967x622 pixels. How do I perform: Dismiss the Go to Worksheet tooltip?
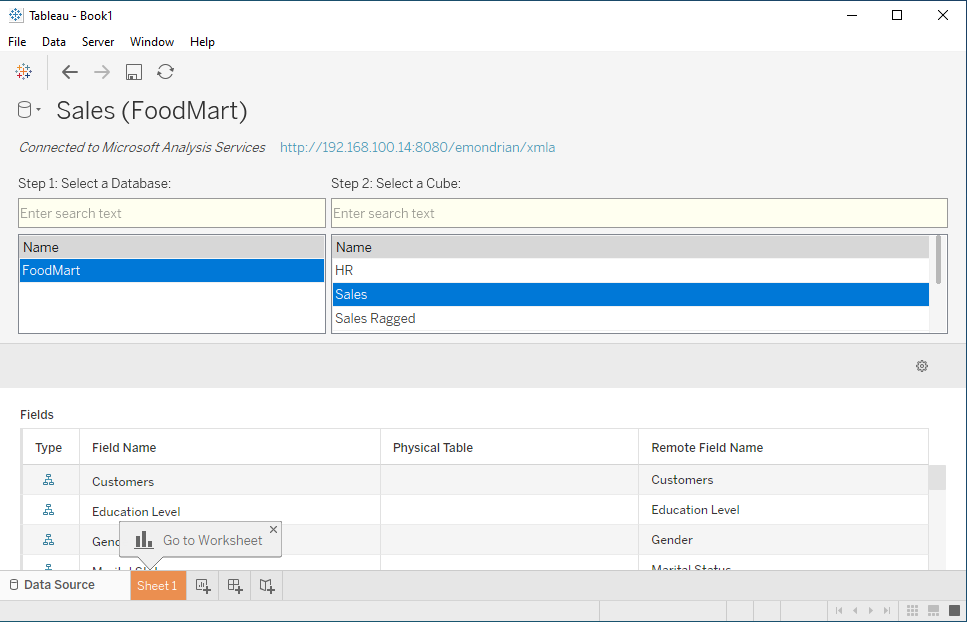point(273,530)
